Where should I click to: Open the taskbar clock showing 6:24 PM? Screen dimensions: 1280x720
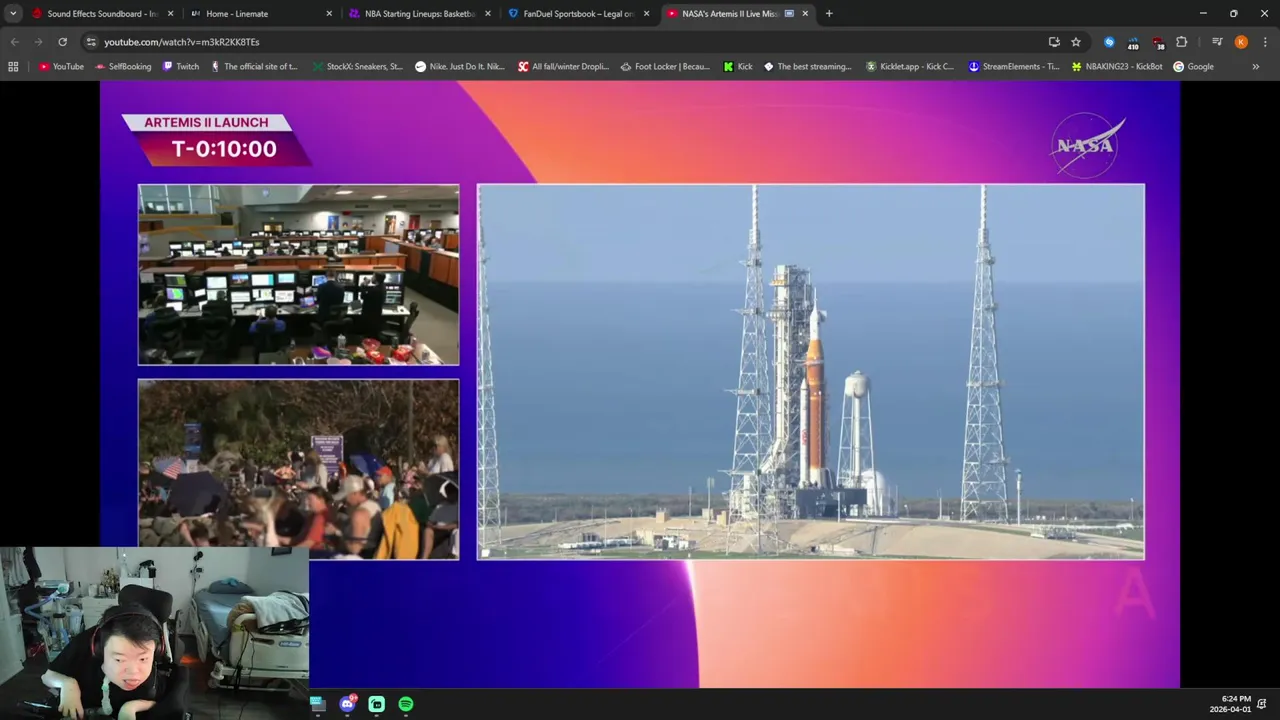click(x=1230, y=704)
